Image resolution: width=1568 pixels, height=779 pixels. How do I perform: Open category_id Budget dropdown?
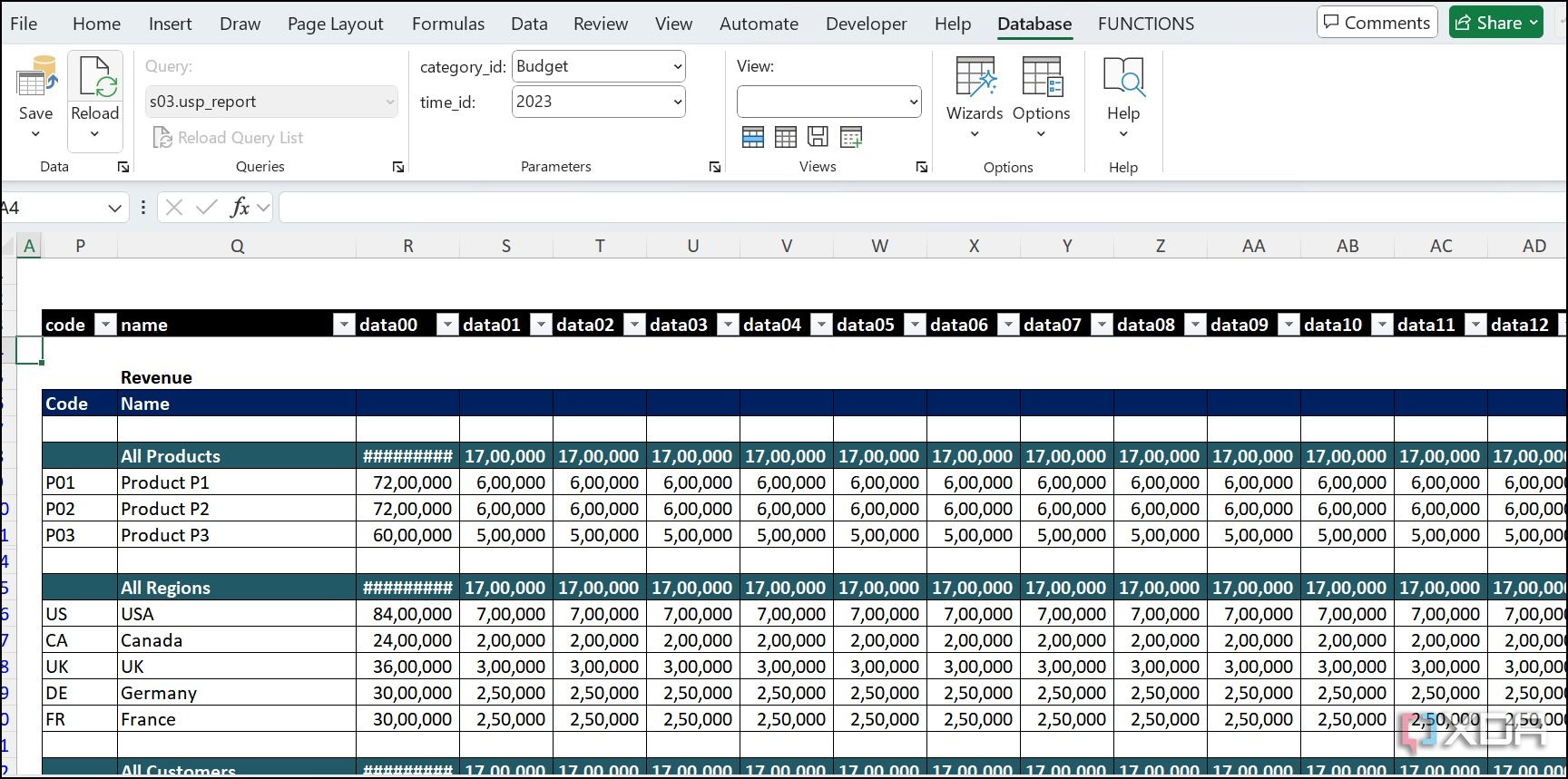[x=599, y=66]
